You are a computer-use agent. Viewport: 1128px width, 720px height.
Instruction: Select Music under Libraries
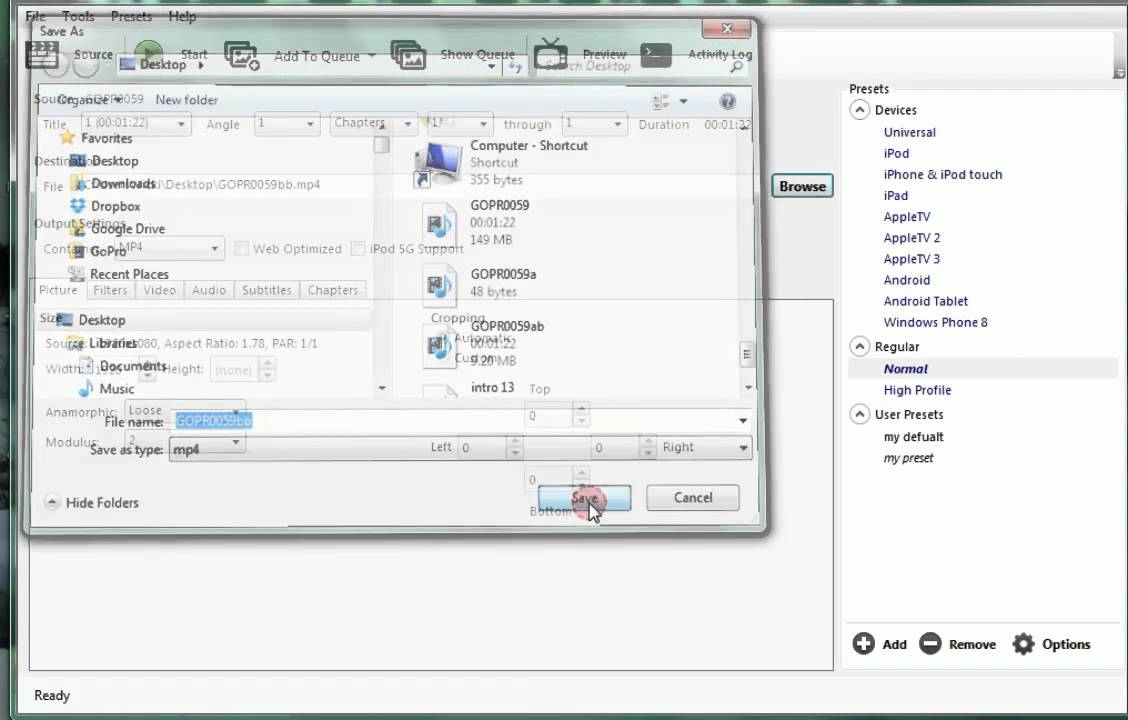117,389
